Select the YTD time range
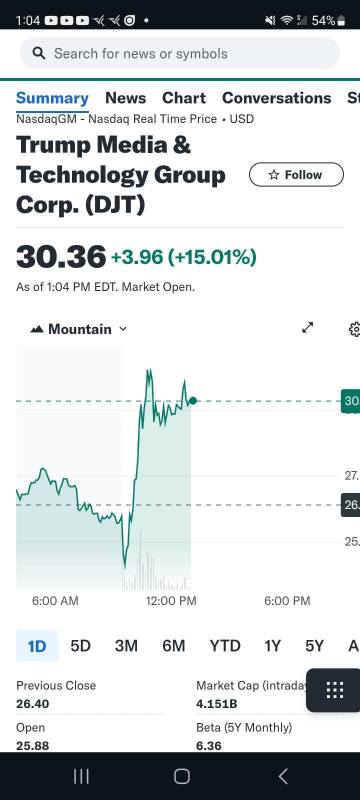Screen dimensions: 360x800 (x=225, y=646)
